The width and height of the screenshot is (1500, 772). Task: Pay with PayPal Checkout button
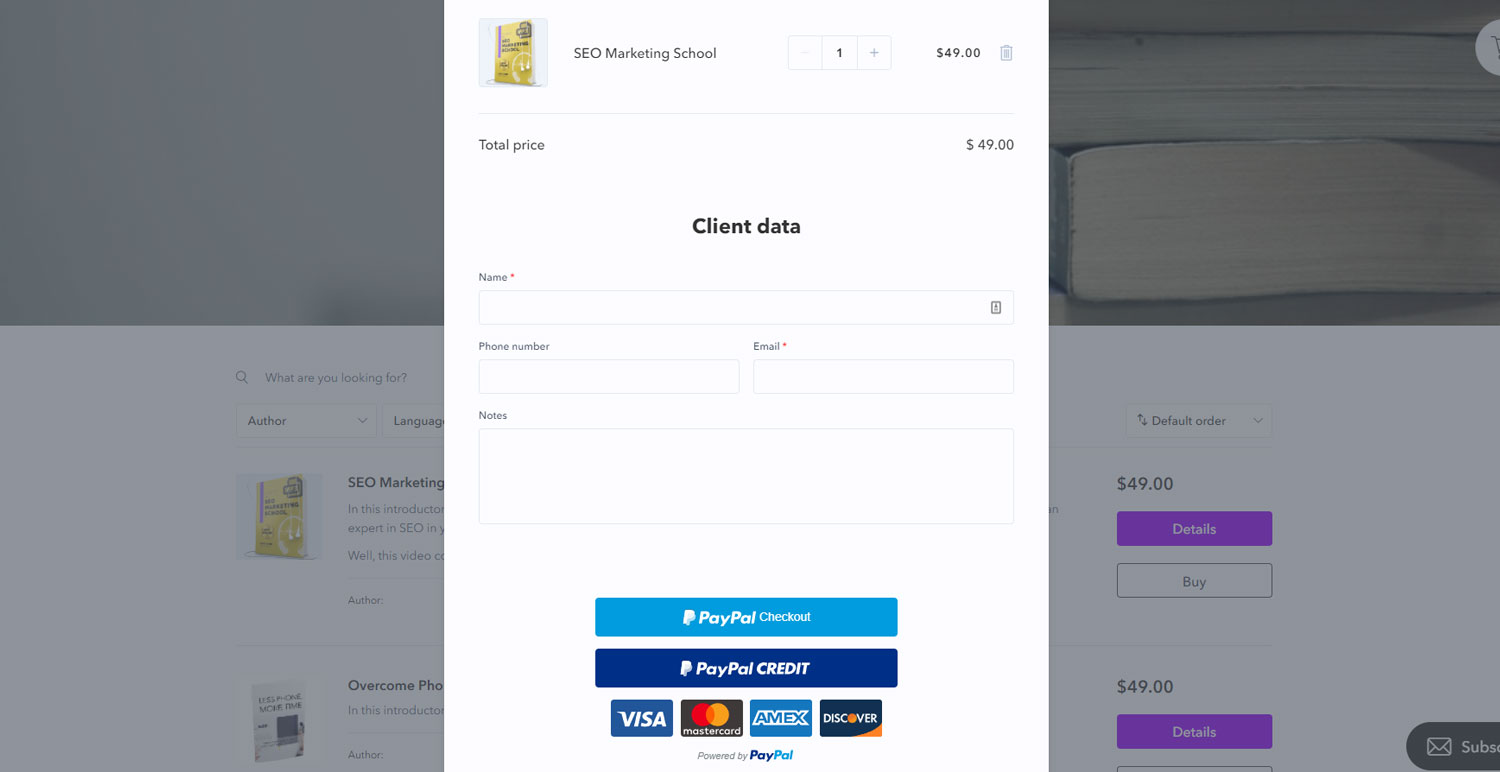(x=746, y=617)
